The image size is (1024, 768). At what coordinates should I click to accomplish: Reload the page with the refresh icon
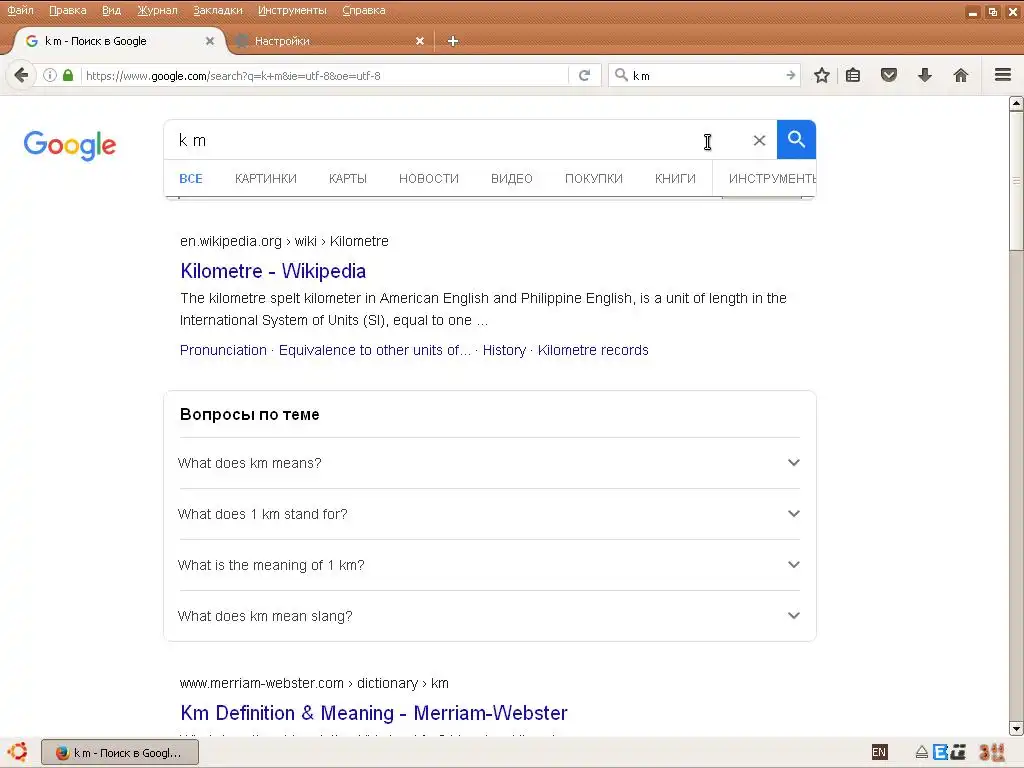pos(584,76)
